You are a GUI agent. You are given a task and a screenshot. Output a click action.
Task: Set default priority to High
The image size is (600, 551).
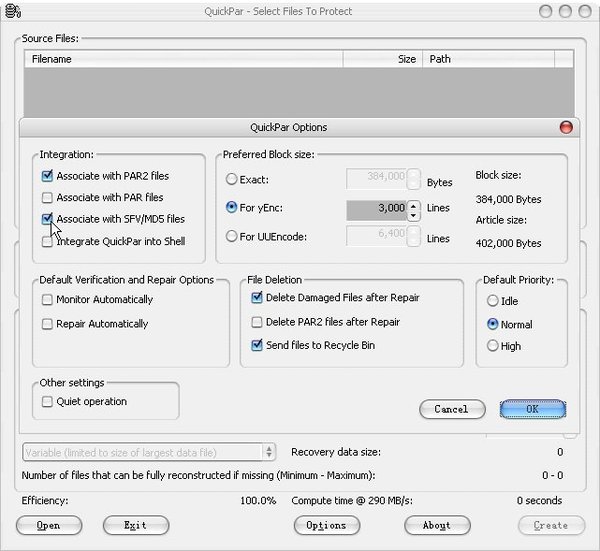[492, 346]
